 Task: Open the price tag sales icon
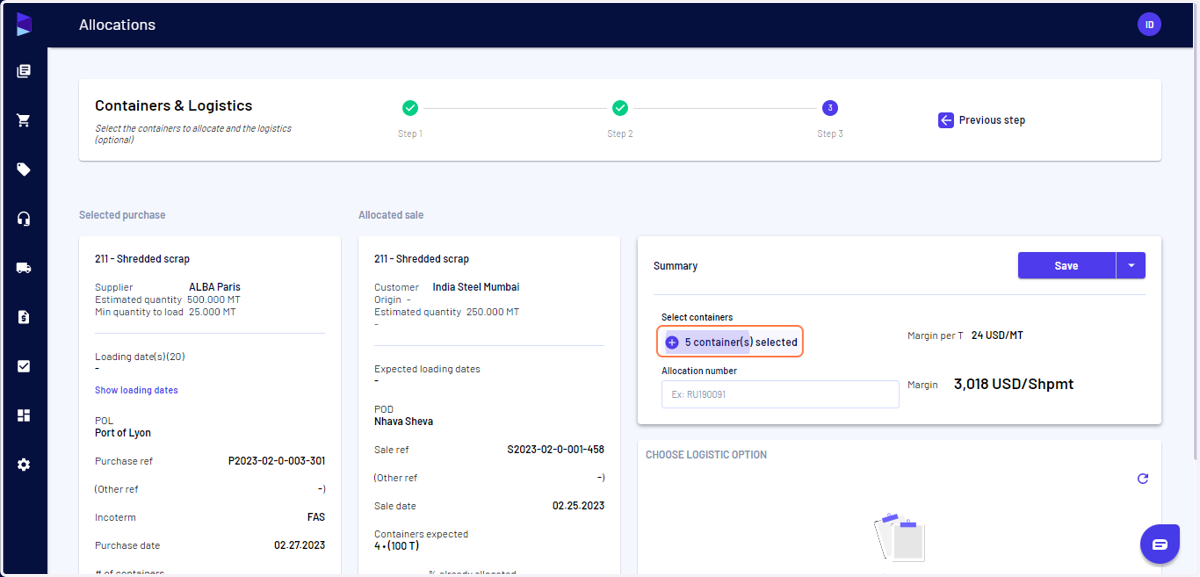[x=24, y=169]
